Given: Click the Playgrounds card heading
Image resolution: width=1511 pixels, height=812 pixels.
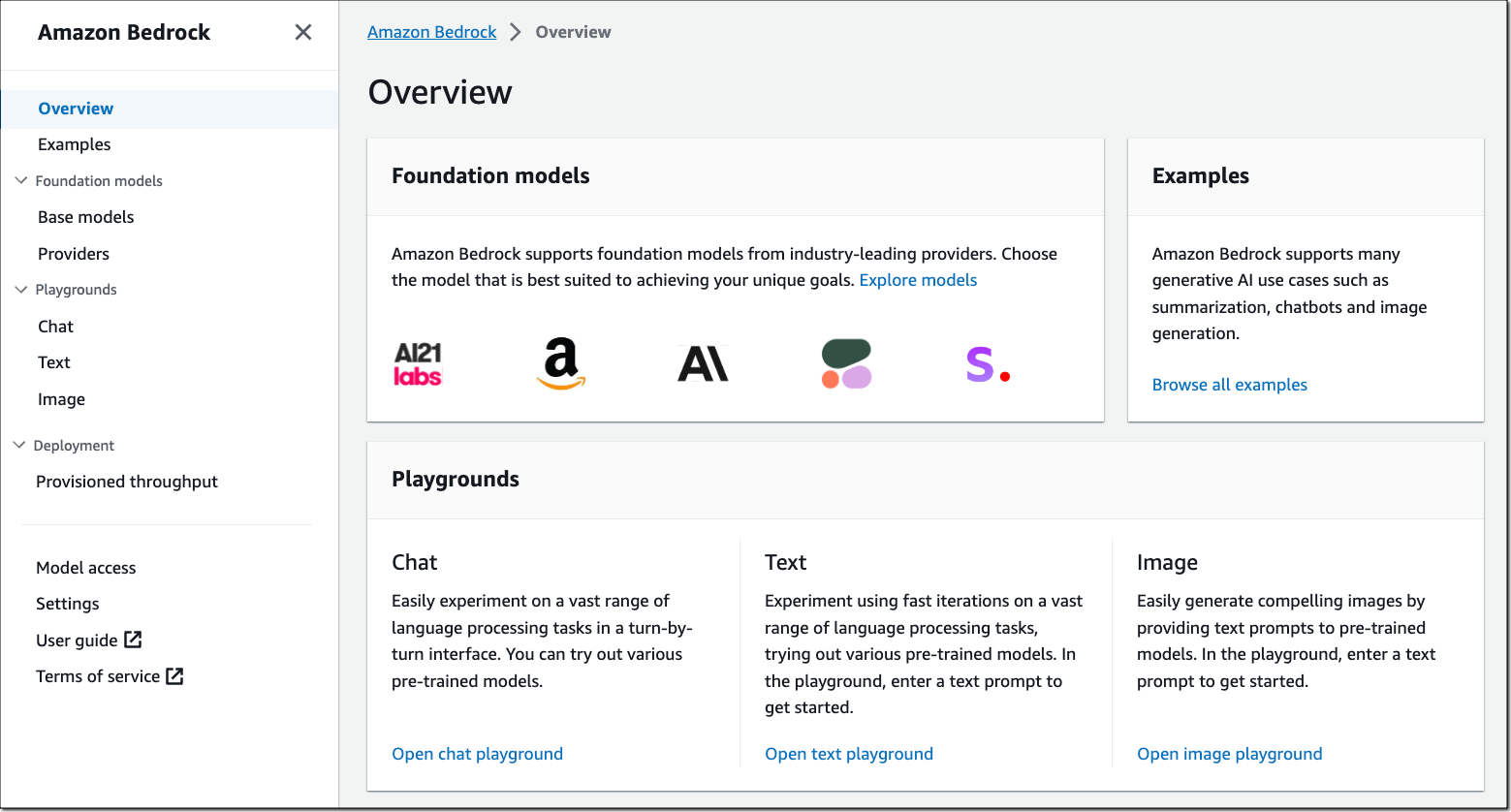Looking at the screenshot, I should pyautogui.click(x=456, y=479).
